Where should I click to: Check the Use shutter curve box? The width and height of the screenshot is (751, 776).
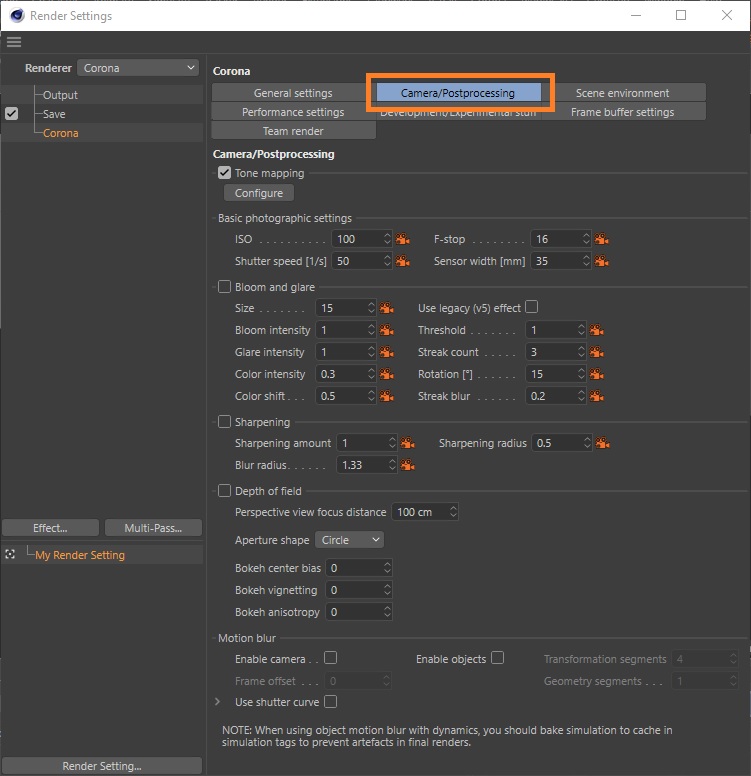[x=330, y=701]
